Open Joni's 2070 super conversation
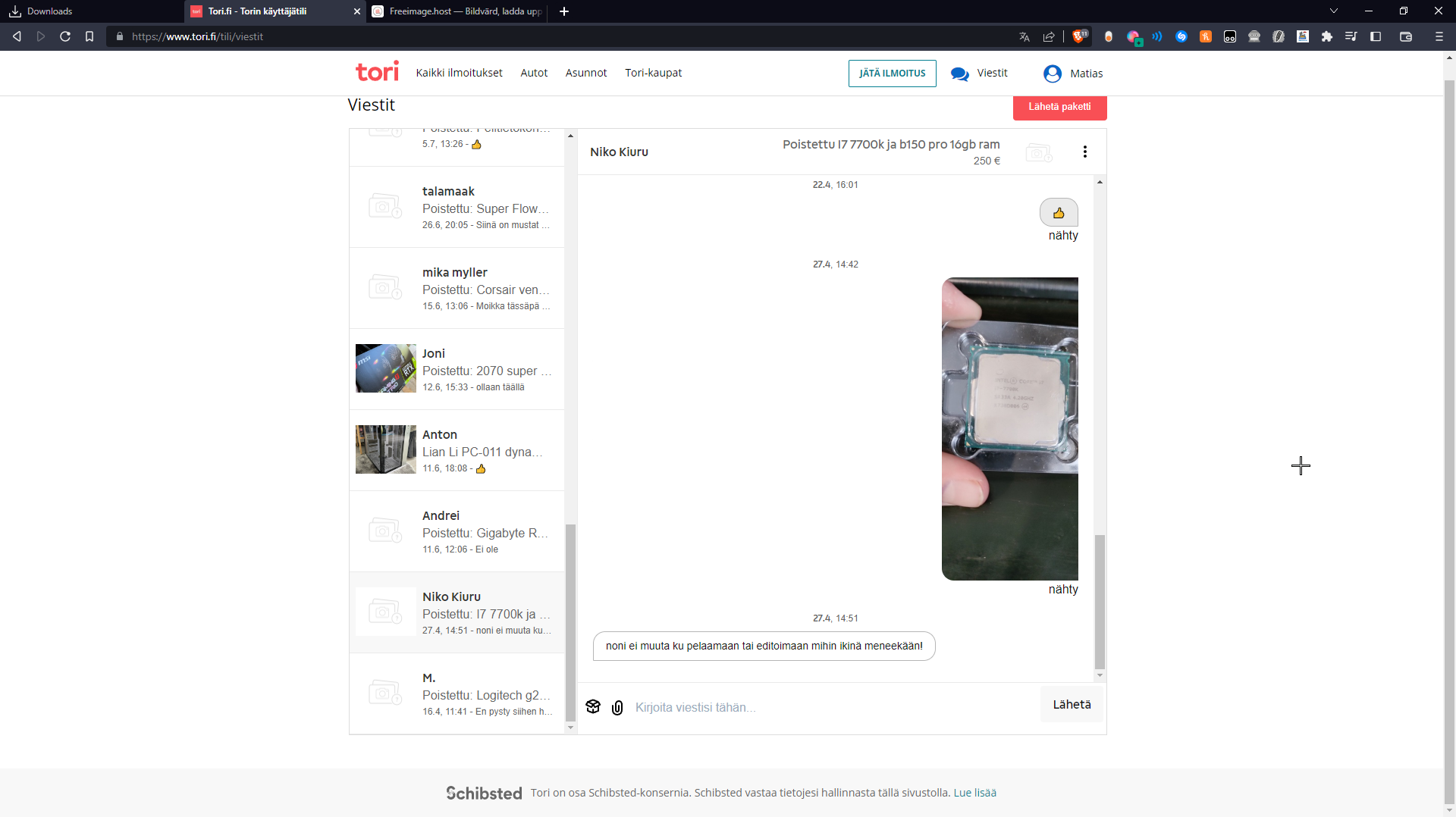 point(457,369)
